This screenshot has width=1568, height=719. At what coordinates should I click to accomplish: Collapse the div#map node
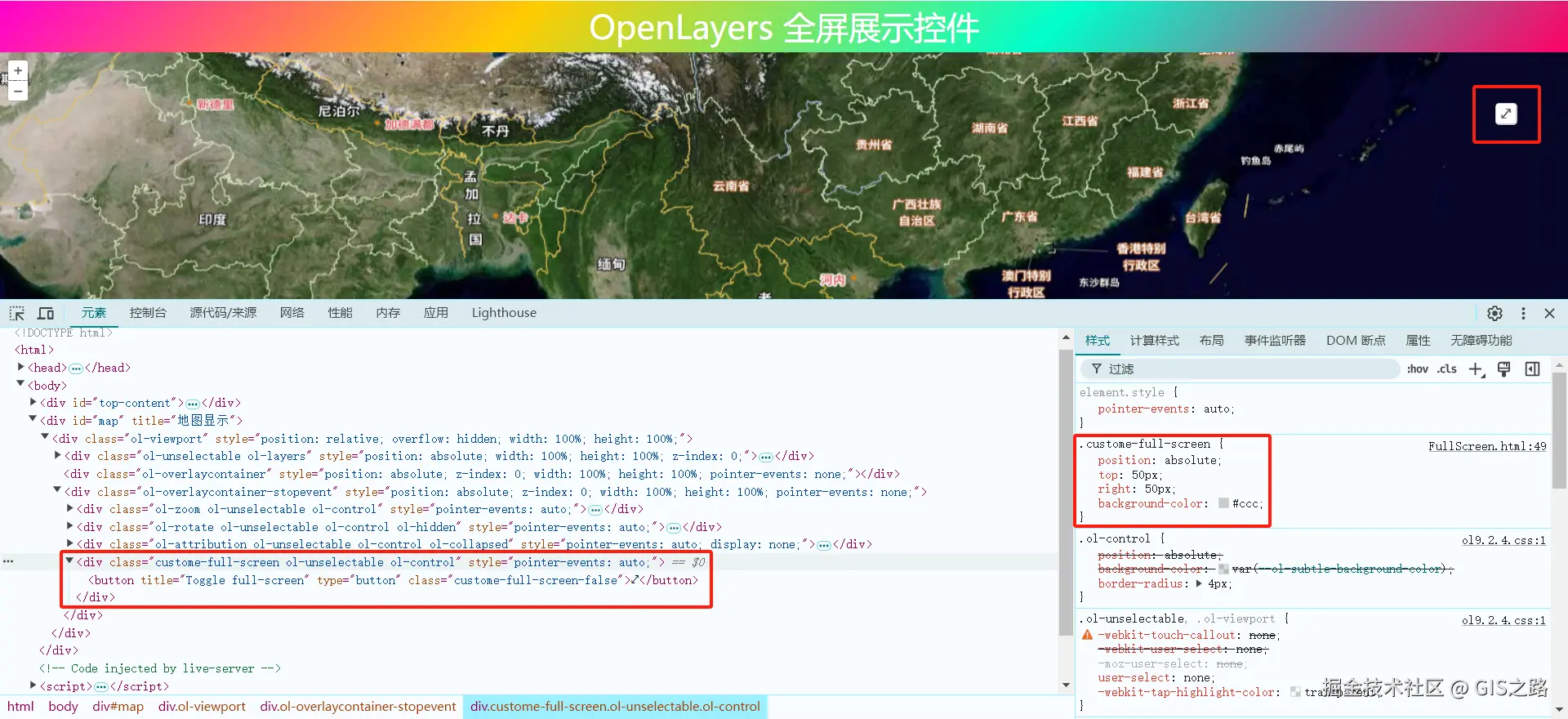click(x=33, y=419)
